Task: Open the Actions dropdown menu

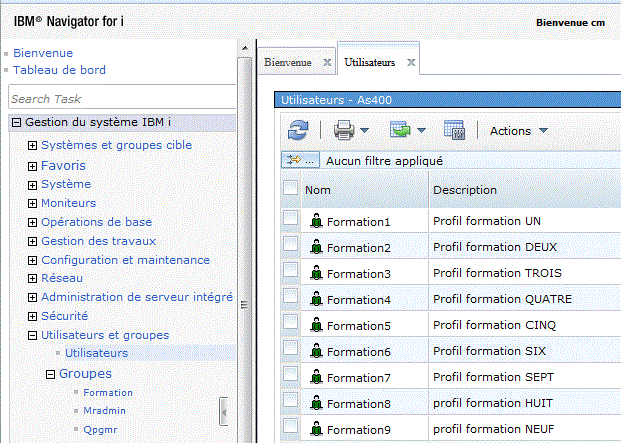Action: coord(518,131)
